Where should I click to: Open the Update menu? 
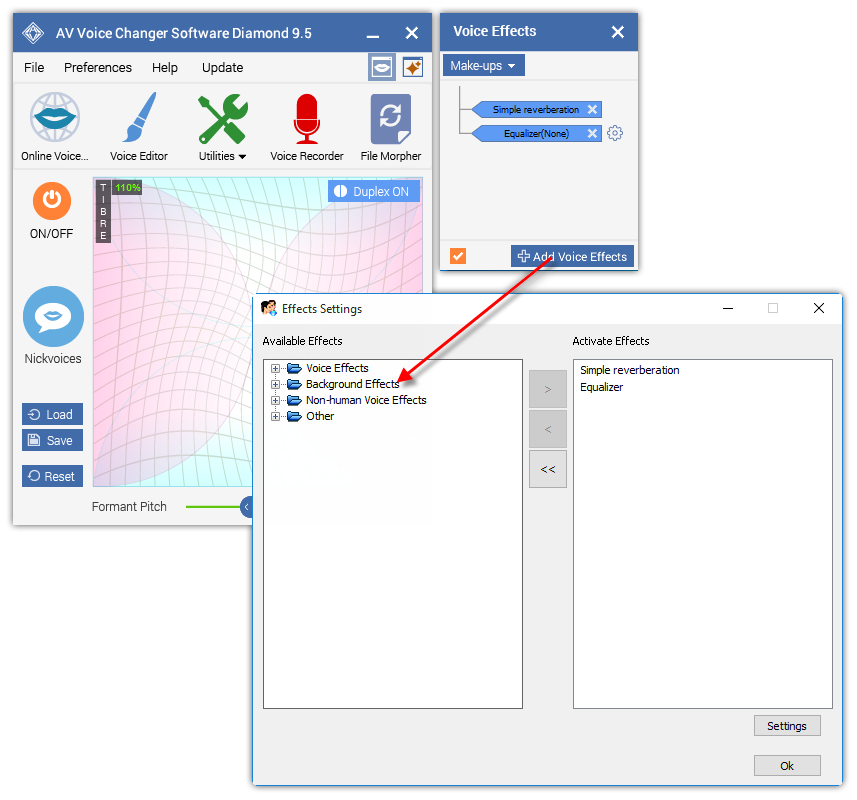pyautogui.click(x=222, y=68)
